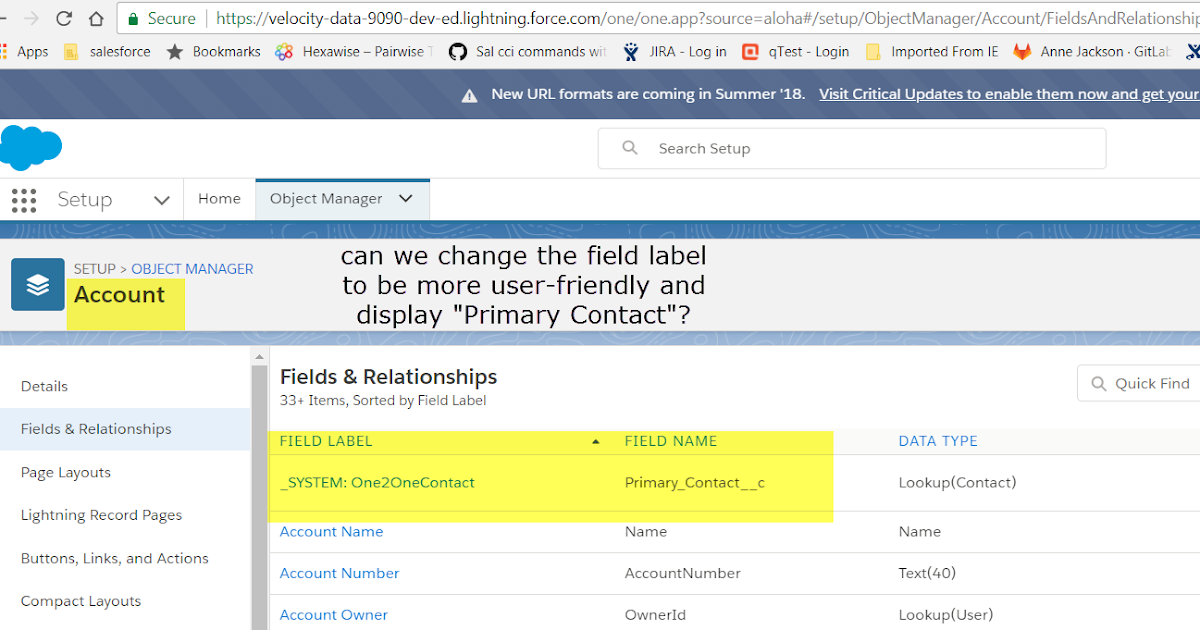Open the Bookmarks star shortcut
The height and width of the screenshot is (630, 1200).
[213, 52]
